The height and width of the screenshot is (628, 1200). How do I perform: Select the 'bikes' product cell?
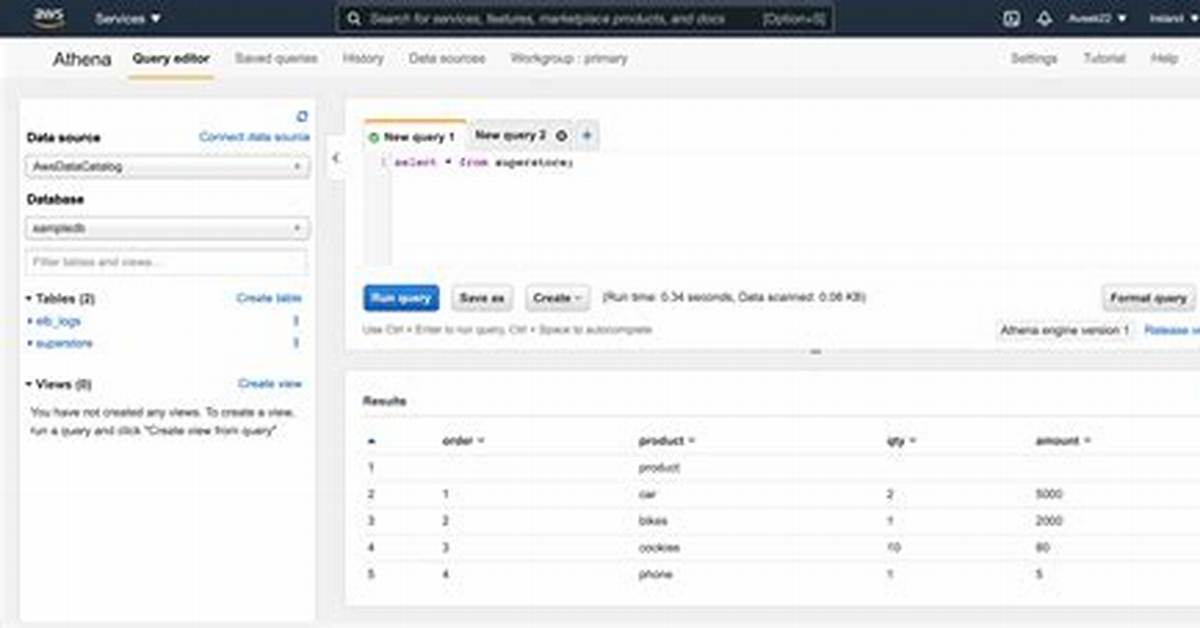[x=653, y=521]
